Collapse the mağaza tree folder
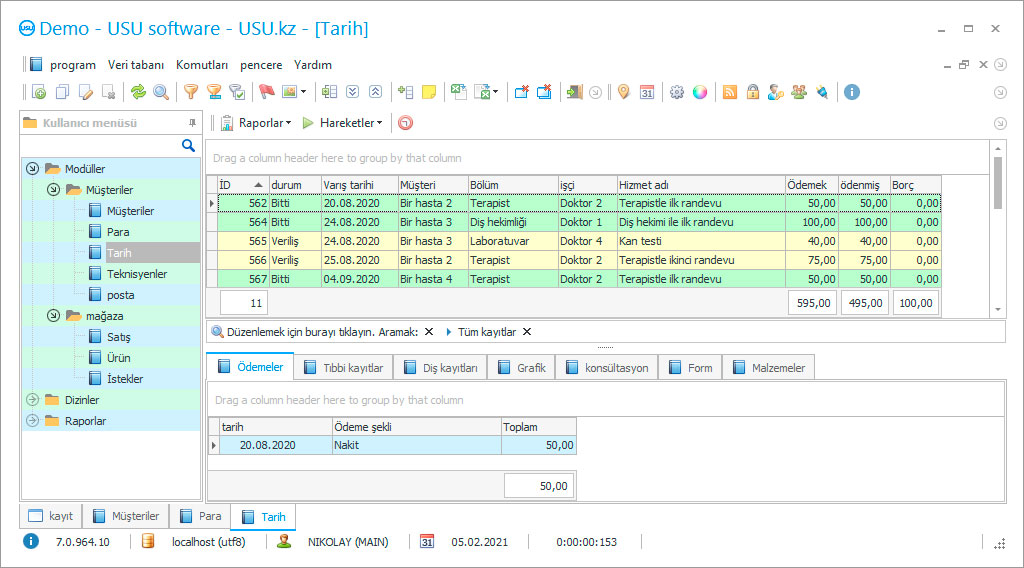Viewport: 1024px width, 568px height. [53, 316]
